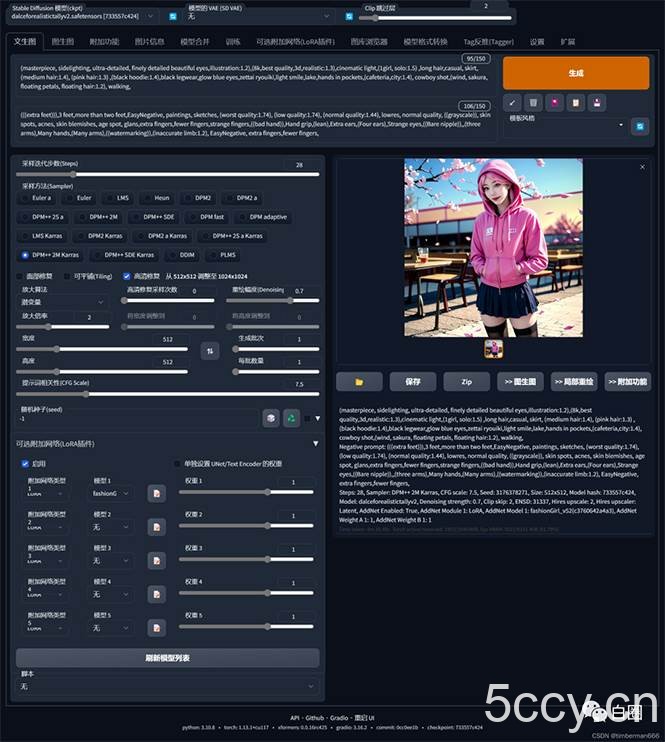Click the orange 生成 generate button

point(576,73)
